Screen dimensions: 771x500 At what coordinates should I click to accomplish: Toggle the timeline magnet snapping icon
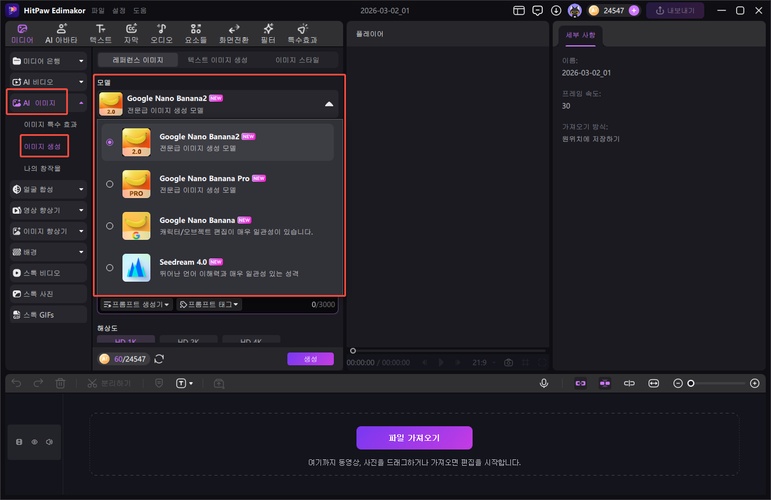[605, 383]
